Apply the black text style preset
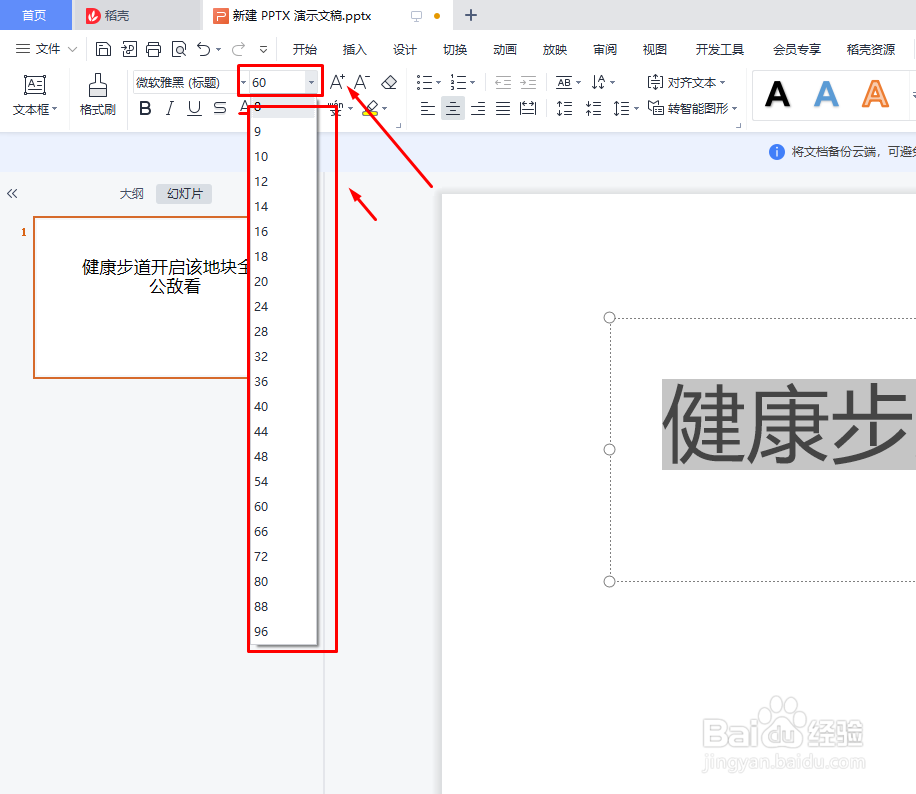Image resolution: width=916 pixels, height=794 pixels. tap(777, 94)
